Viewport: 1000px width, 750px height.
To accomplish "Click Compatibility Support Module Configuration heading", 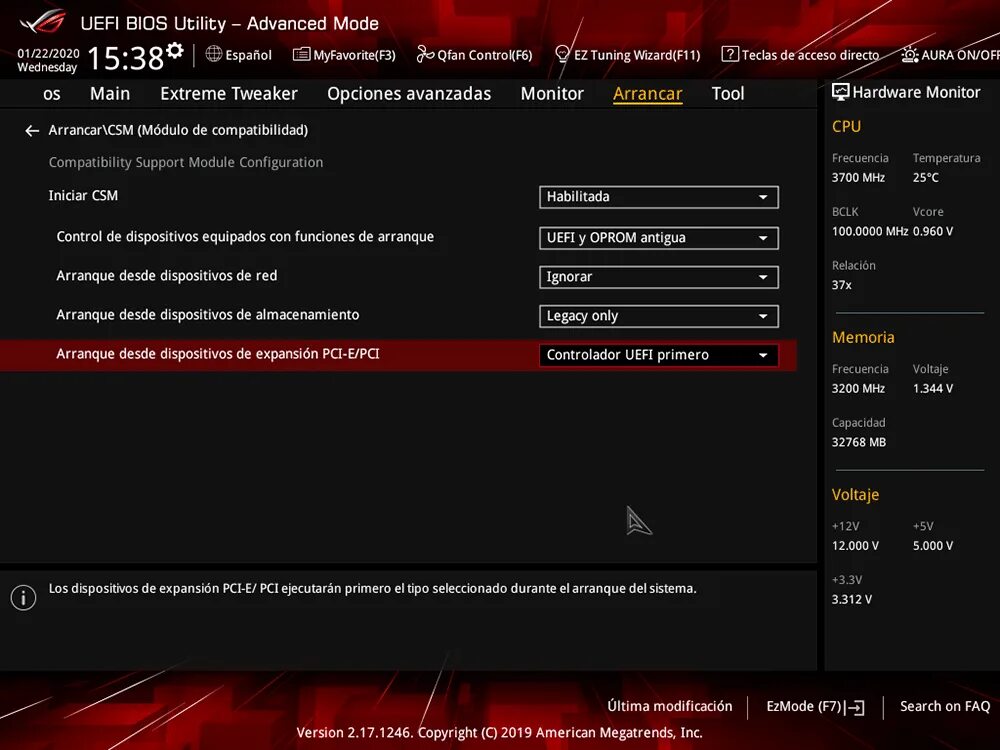I will coord(186,163).
